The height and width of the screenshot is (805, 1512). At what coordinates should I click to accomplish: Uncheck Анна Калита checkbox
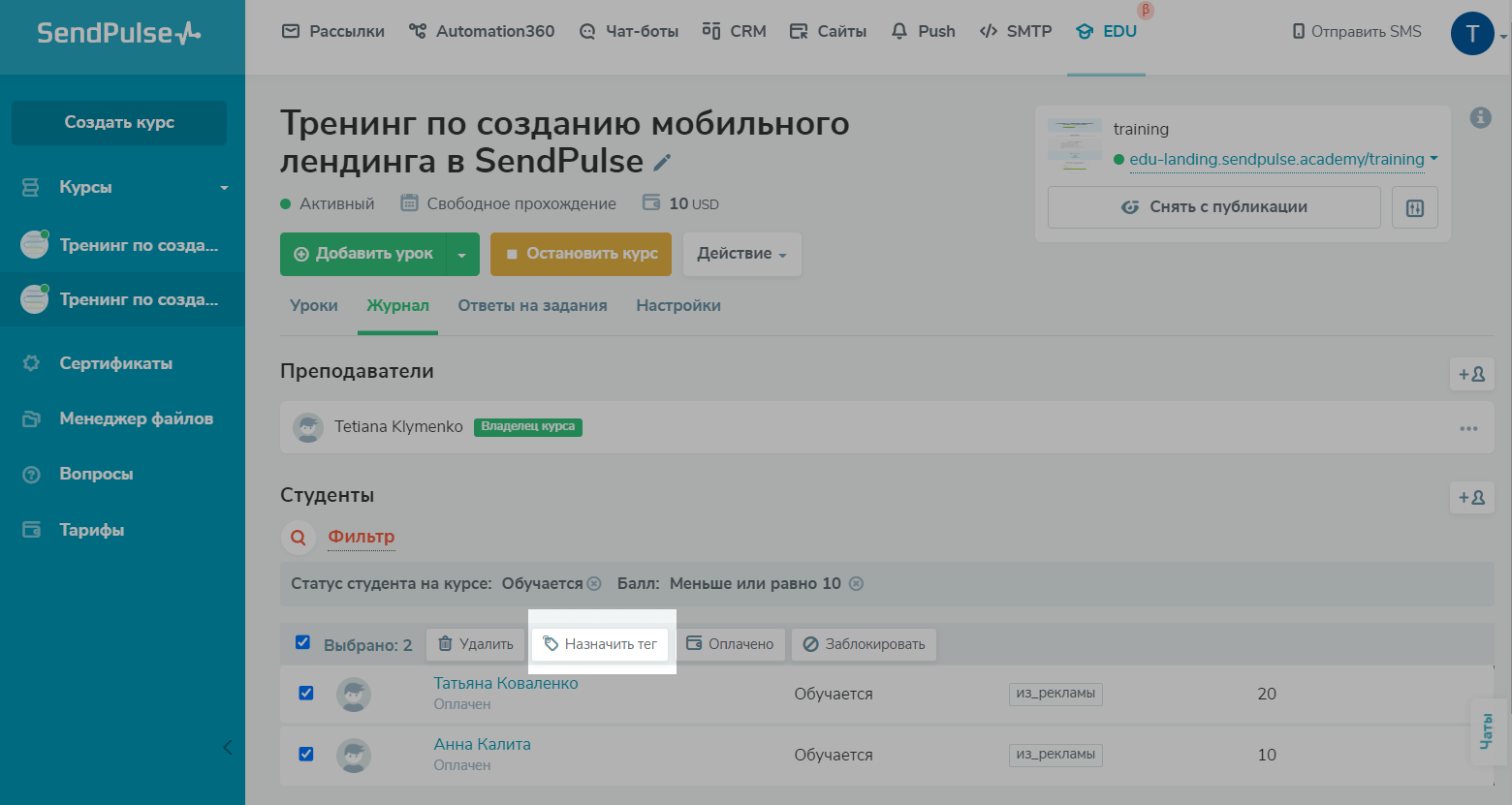coord(306,754)
